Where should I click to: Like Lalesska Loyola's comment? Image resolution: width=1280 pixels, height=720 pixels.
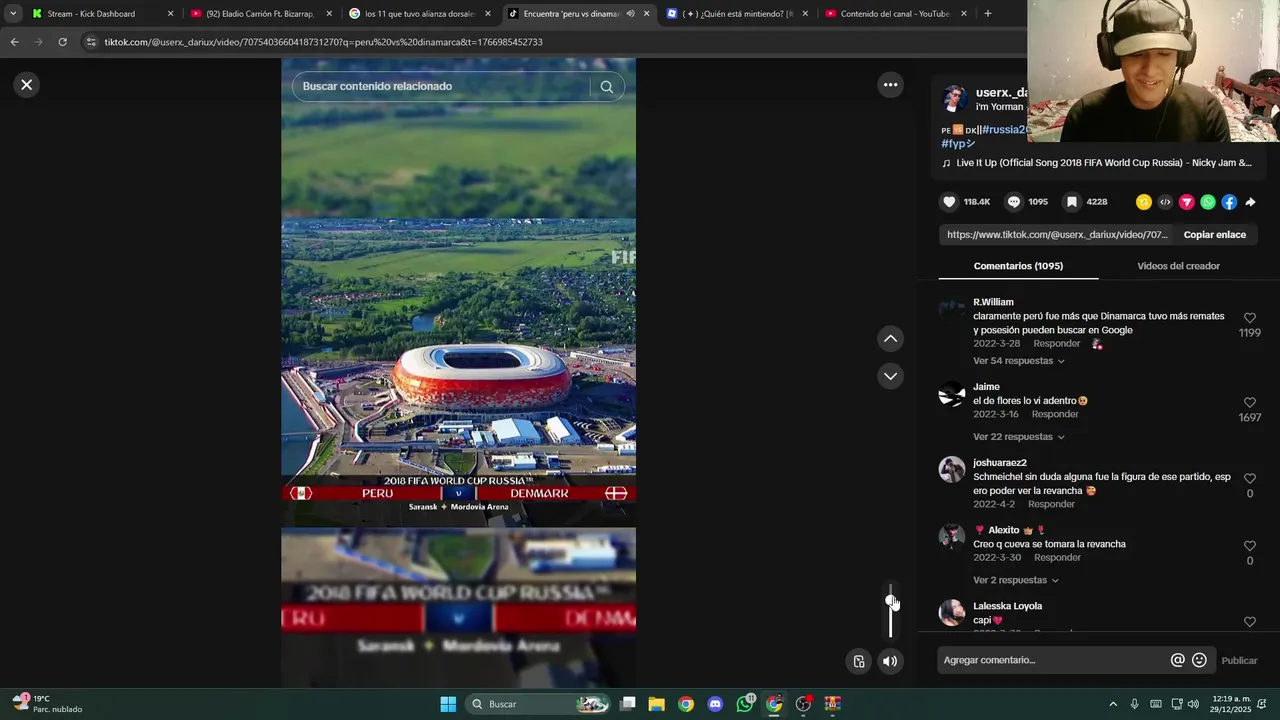click(x=1250, y=622)
